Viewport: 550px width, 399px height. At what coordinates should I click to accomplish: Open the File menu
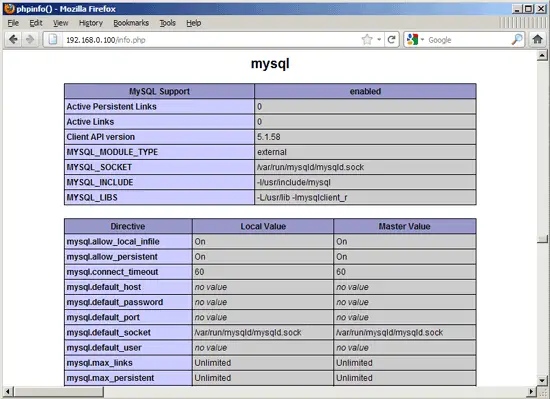[13, 23]
